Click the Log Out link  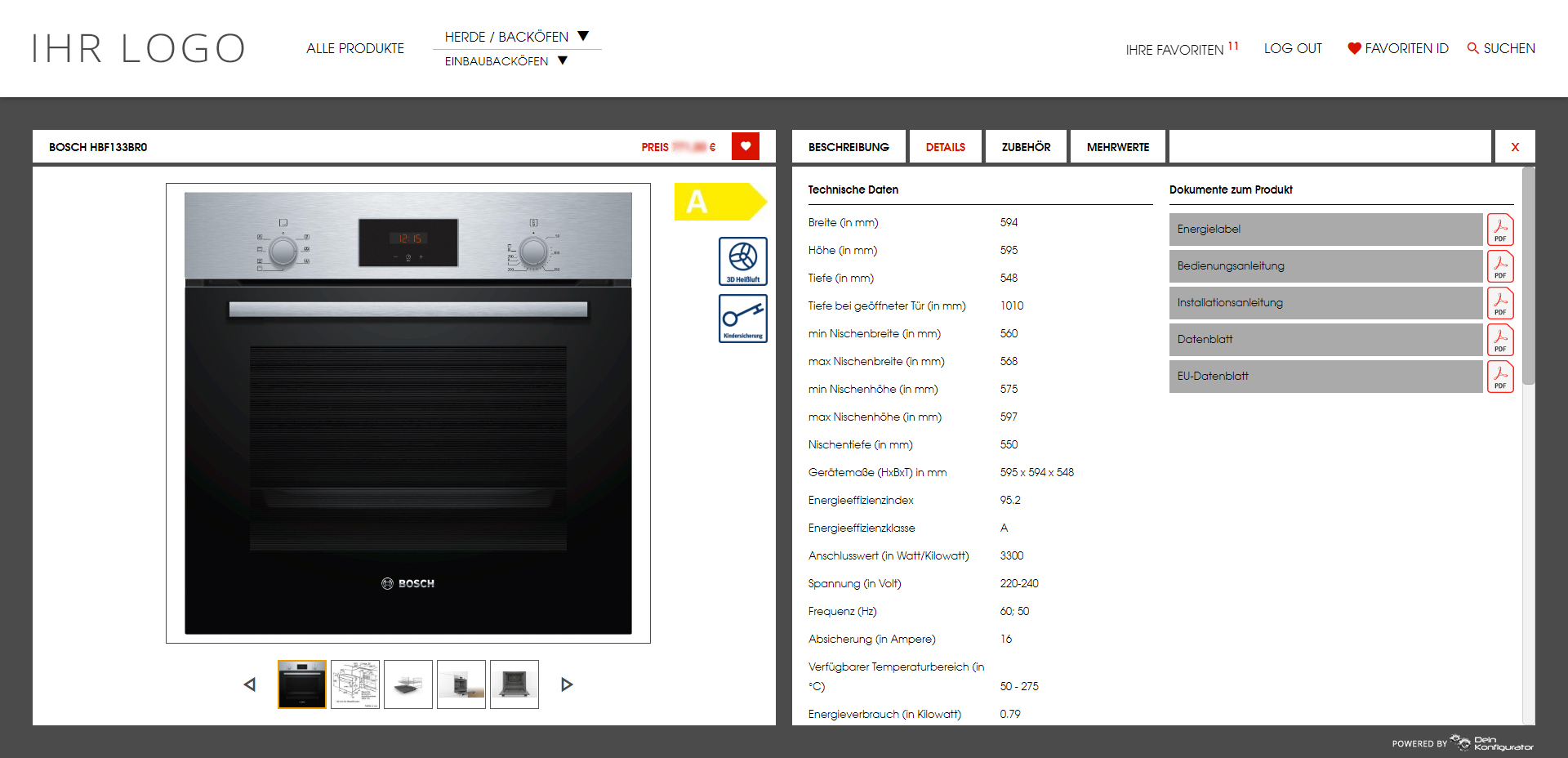click(1292, 49)
